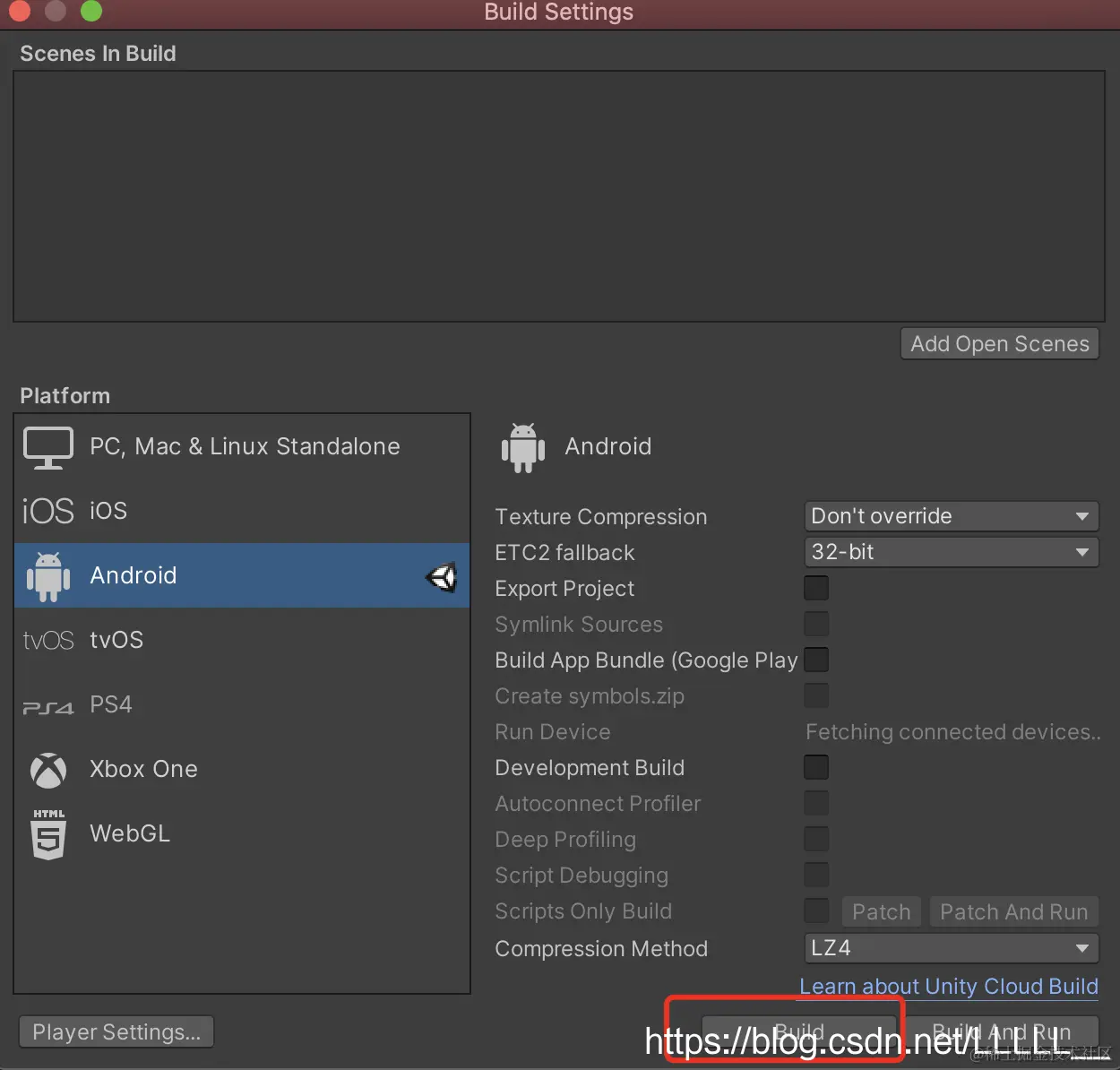Click the Patch And Run button
Screen dimensions: 1120x1070
click(x=1014, y=912)
